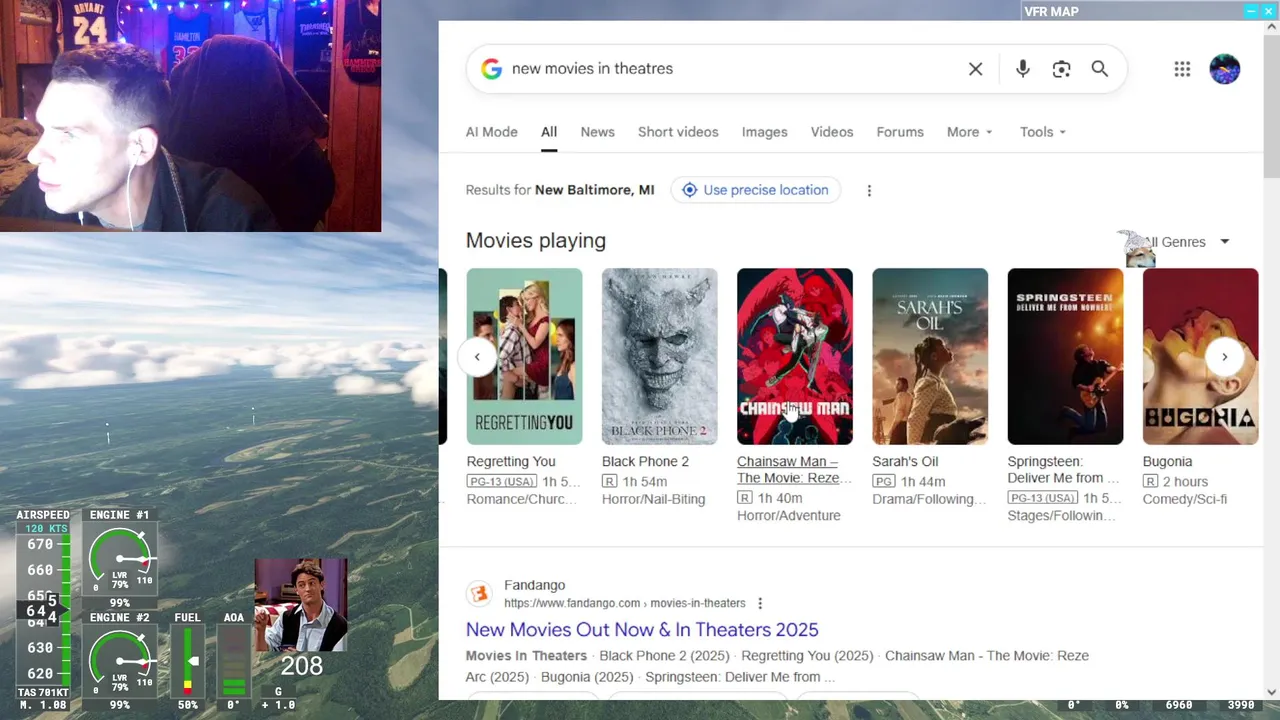Open the Google account profile avatar
The image size is (1280, 720).
point(1225,69)
